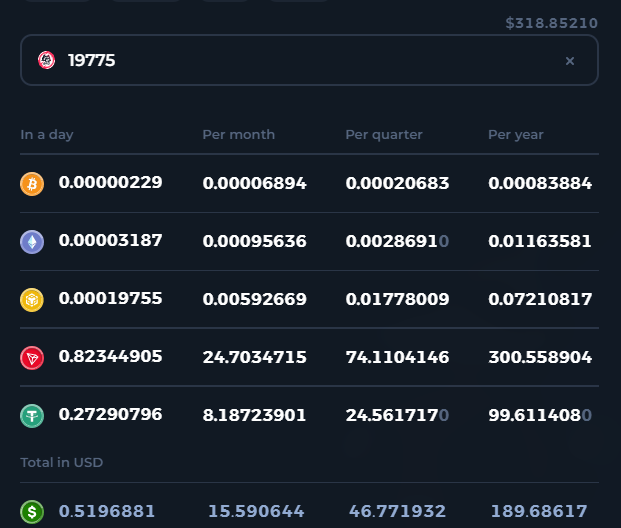
Task: Clear the amount field with X
Action: 570,61
